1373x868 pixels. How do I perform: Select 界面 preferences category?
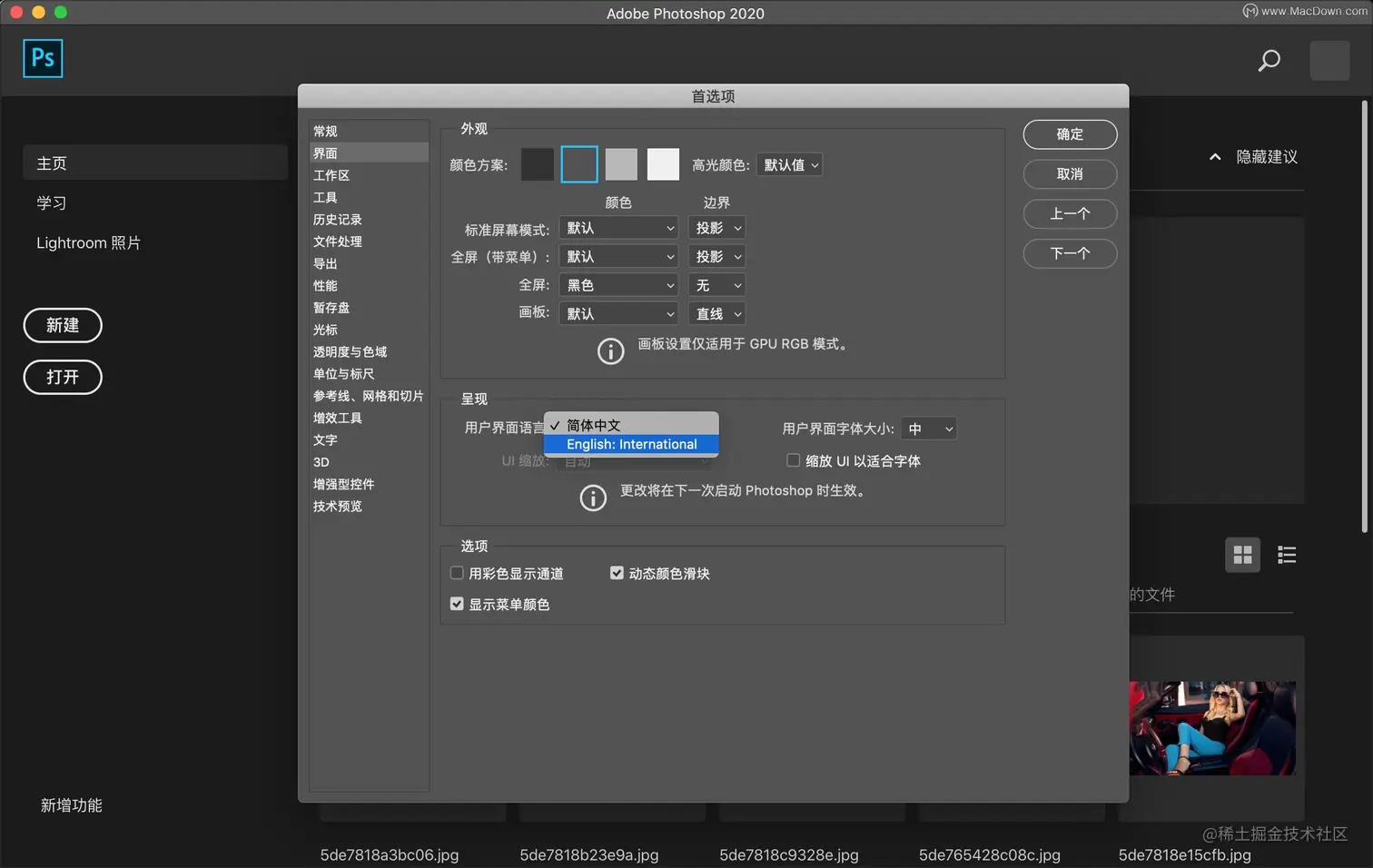pos(369,153)
